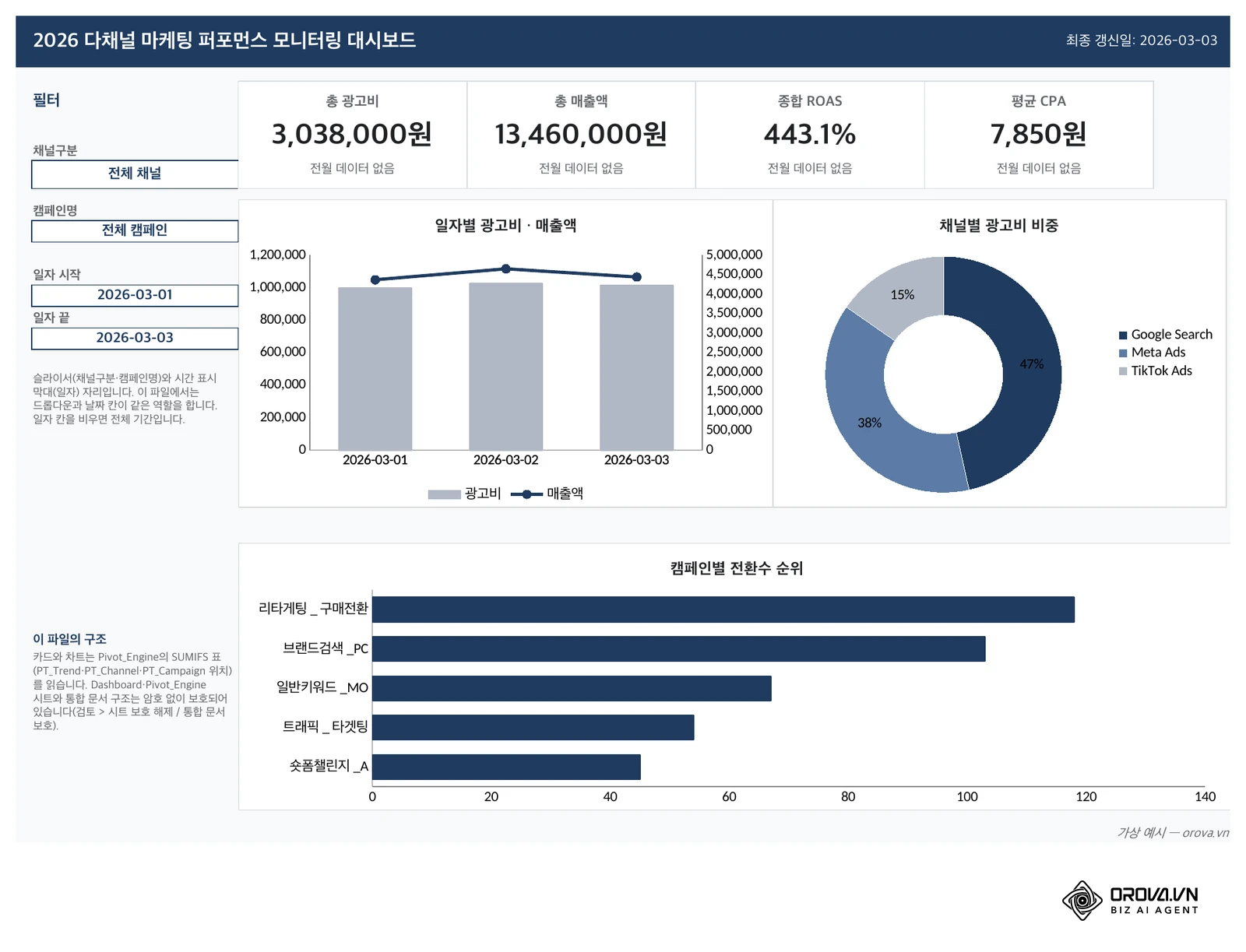Click the OROVA.VN logo icon

coord(1082,901)
